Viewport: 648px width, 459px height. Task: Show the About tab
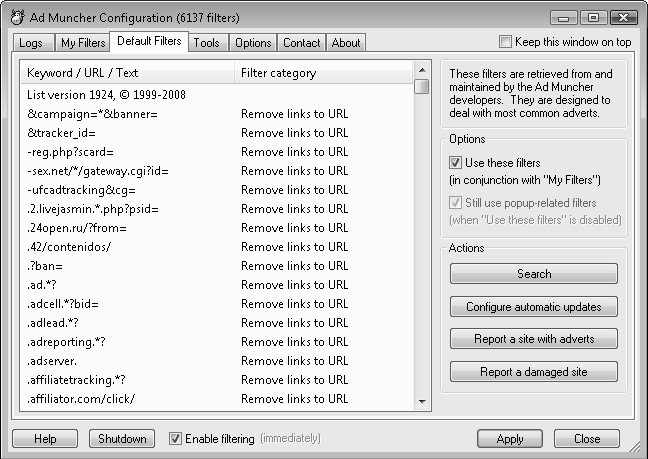pos(345,43)
